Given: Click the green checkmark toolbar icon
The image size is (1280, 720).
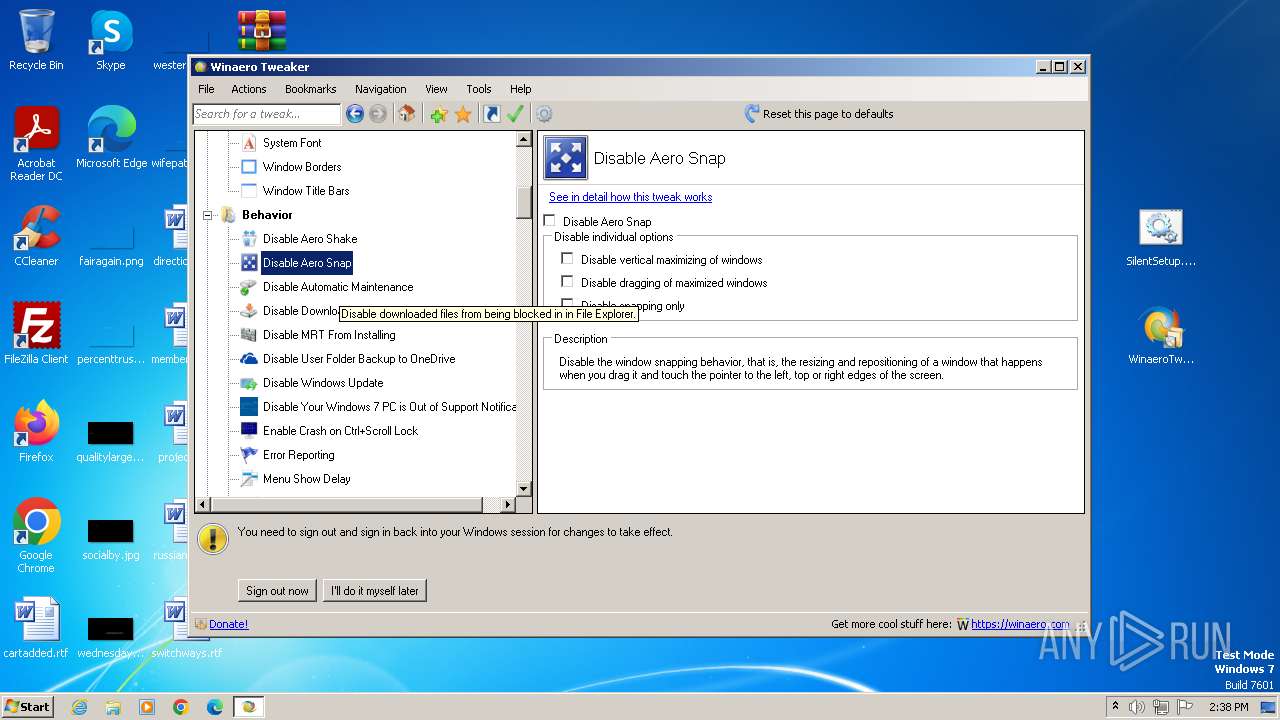Looking at the screenshot, I should click(x=515, y=114).
